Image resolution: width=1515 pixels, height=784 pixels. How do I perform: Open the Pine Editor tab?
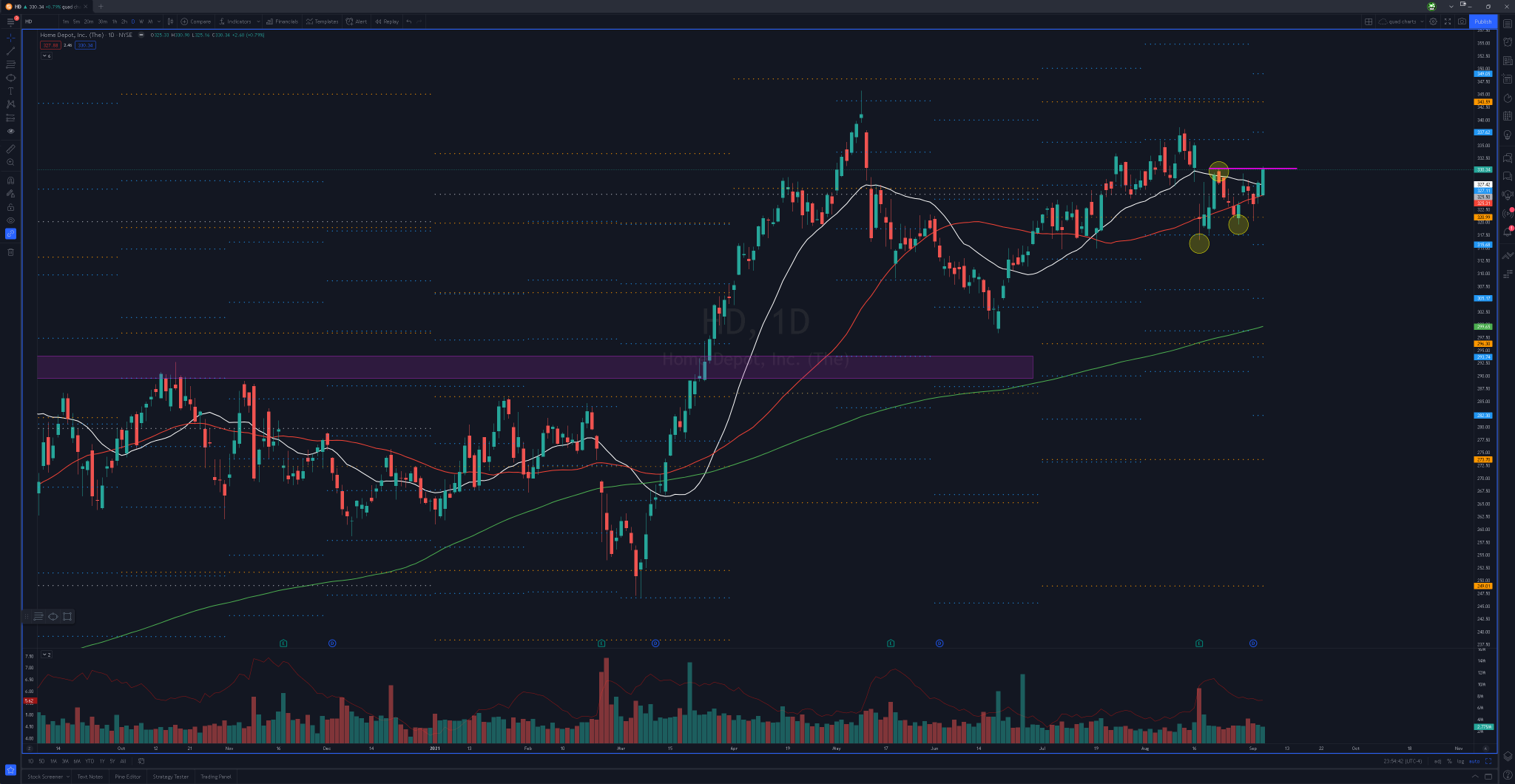coord(128,777)
